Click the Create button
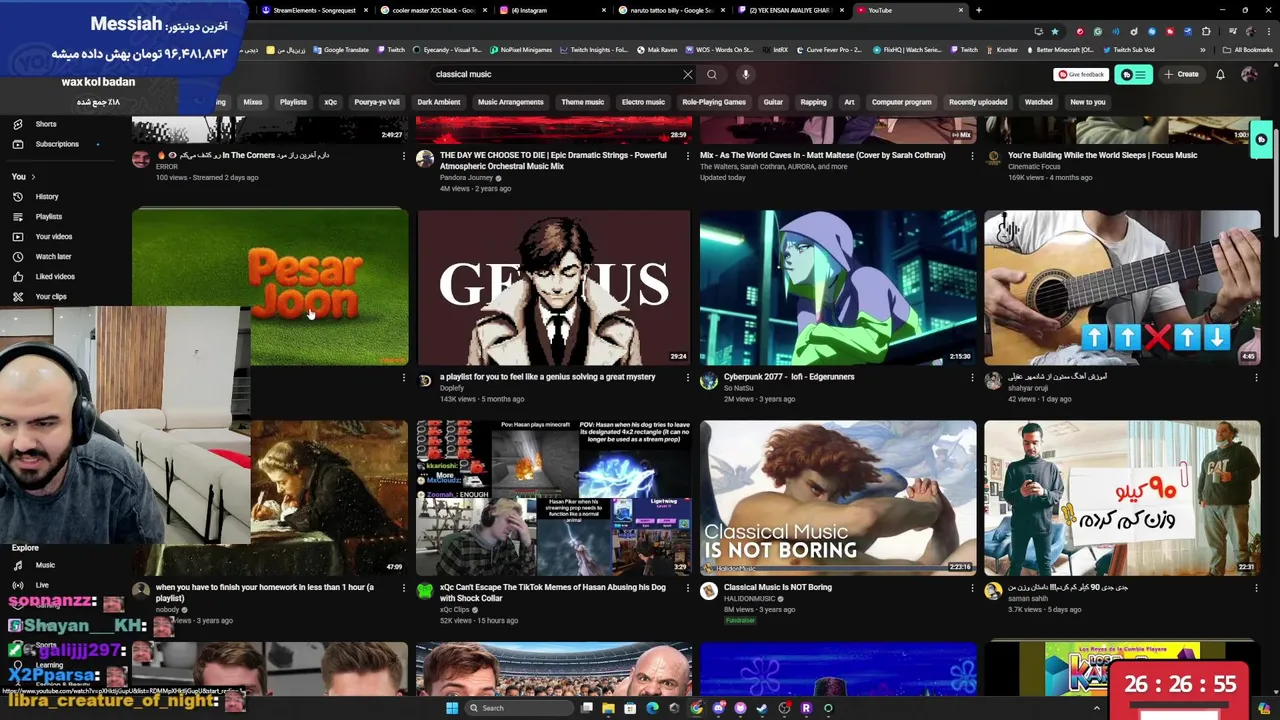 (x=1181, y=74)
